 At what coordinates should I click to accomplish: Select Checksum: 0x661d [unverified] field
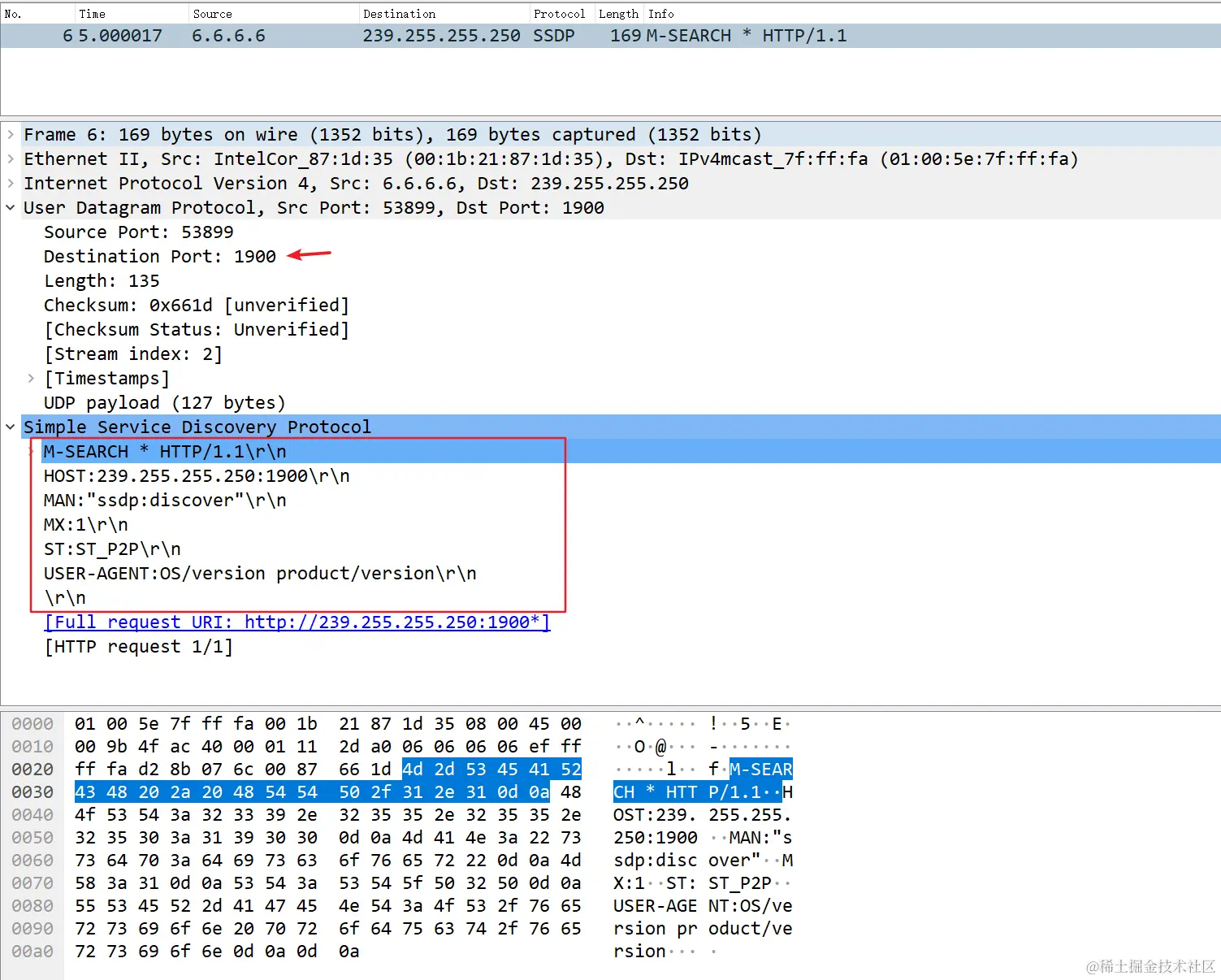[197, 306]
